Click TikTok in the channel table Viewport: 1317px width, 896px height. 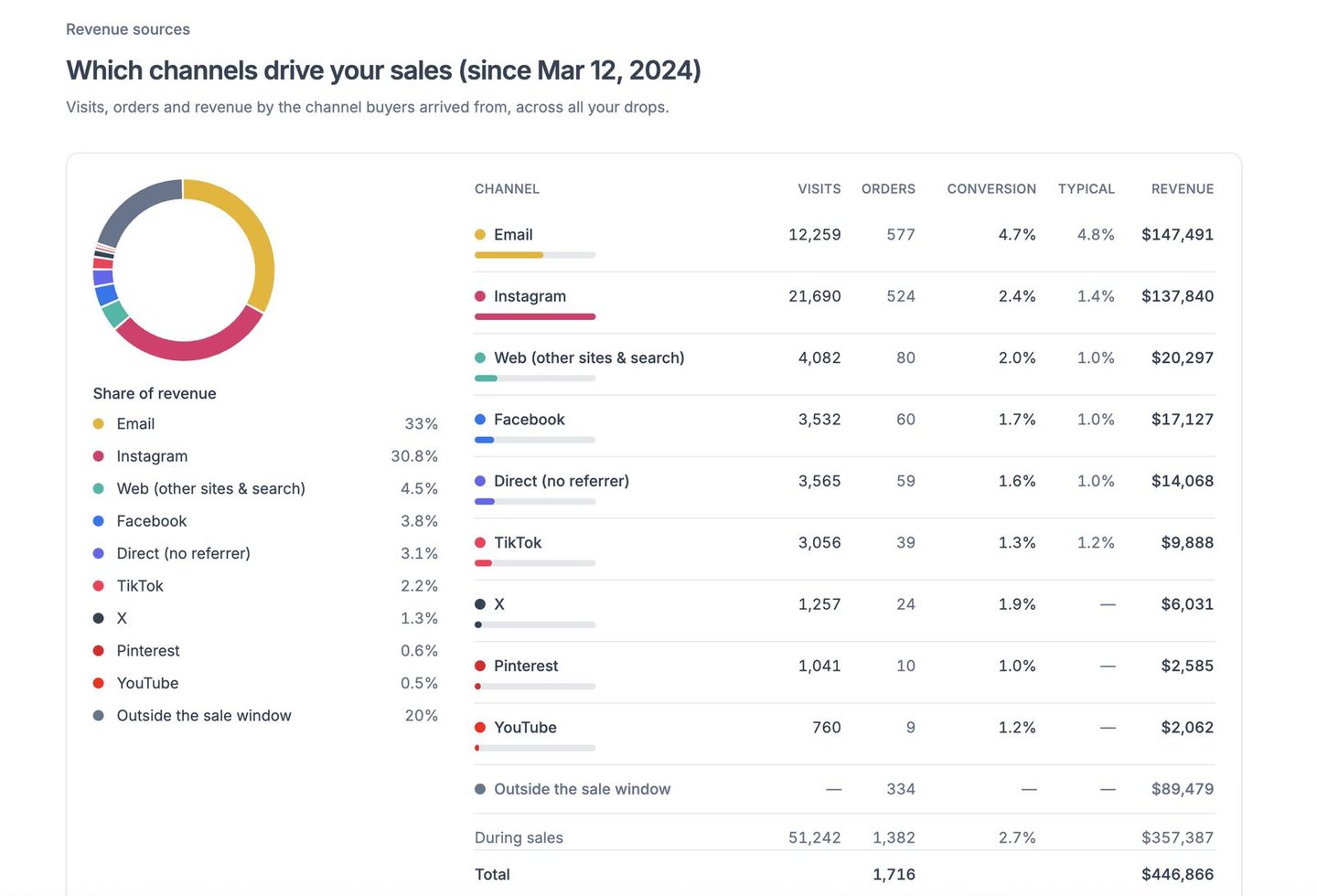(x=518, y=543)
